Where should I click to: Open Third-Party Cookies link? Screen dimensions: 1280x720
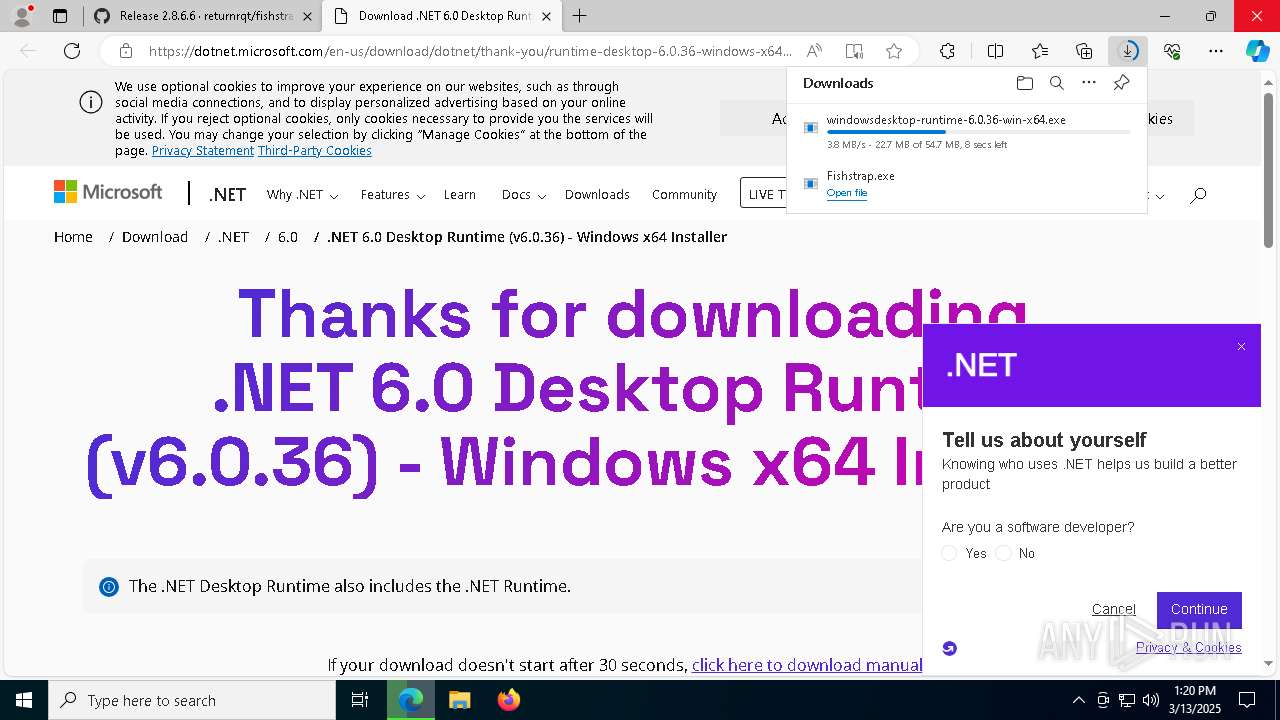click(315, 150)
